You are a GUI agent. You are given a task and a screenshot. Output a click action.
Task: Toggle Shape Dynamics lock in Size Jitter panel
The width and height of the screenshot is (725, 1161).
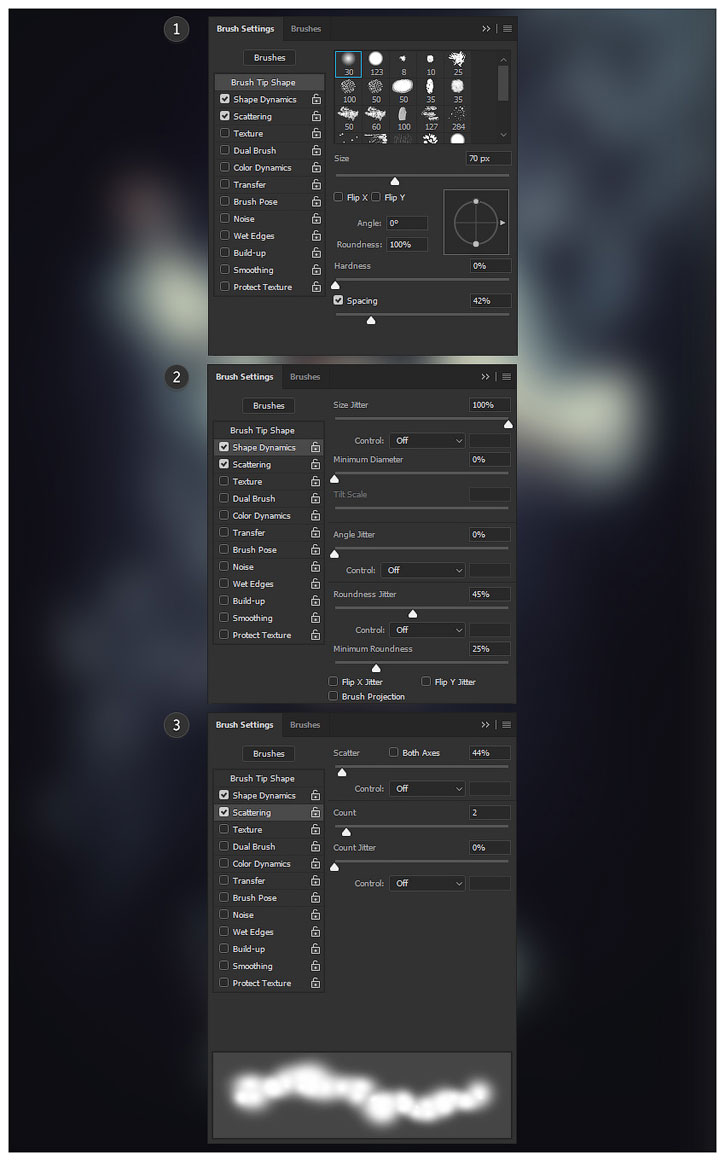tap(315, 447)
